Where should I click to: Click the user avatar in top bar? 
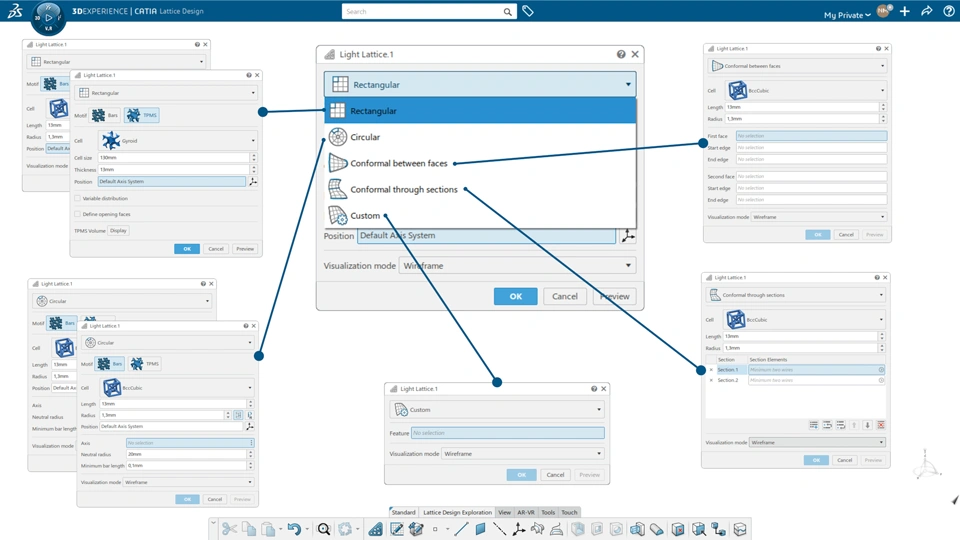[x=883, y=11]
